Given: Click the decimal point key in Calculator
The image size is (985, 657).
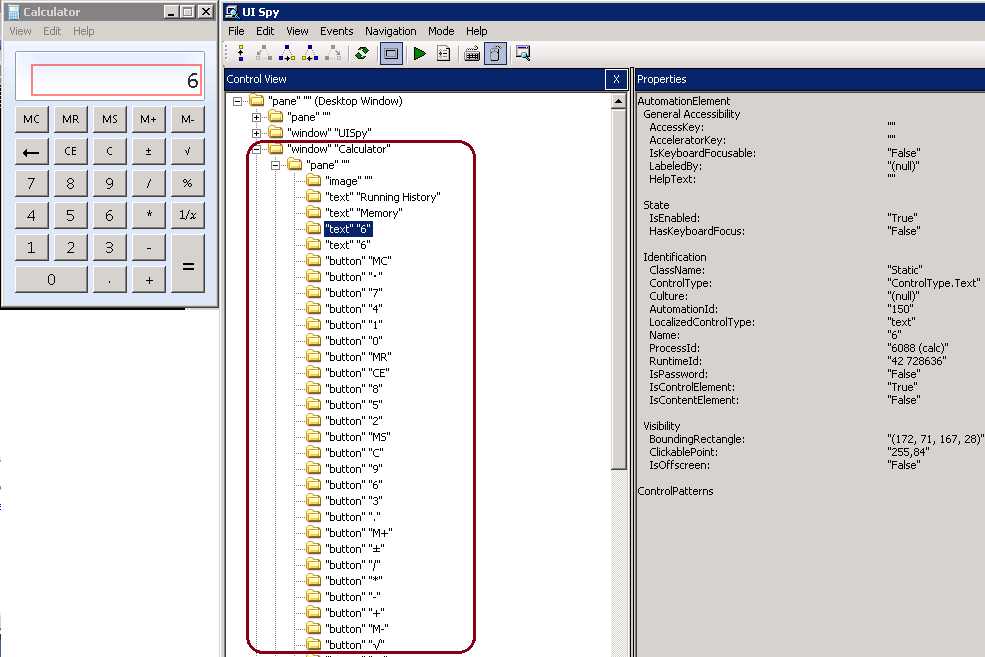Looking at the screenshot, I should pyautogui.click(x=109, y=280).
